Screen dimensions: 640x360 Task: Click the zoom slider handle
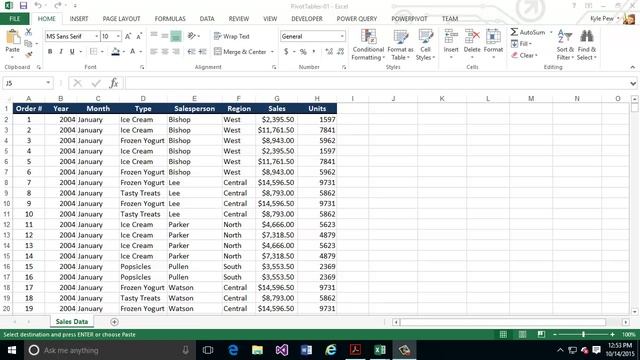pos(583,334)
